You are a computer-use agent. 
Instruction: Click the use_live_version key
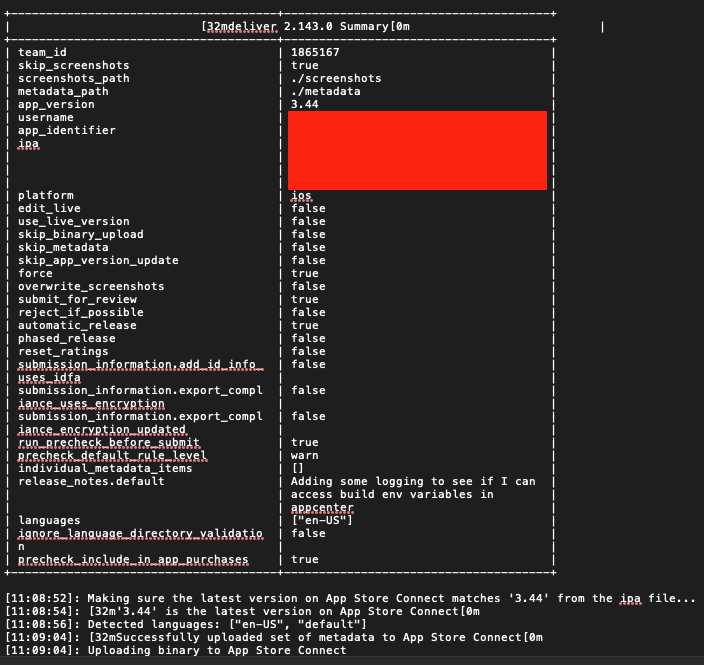click(74, 222)
